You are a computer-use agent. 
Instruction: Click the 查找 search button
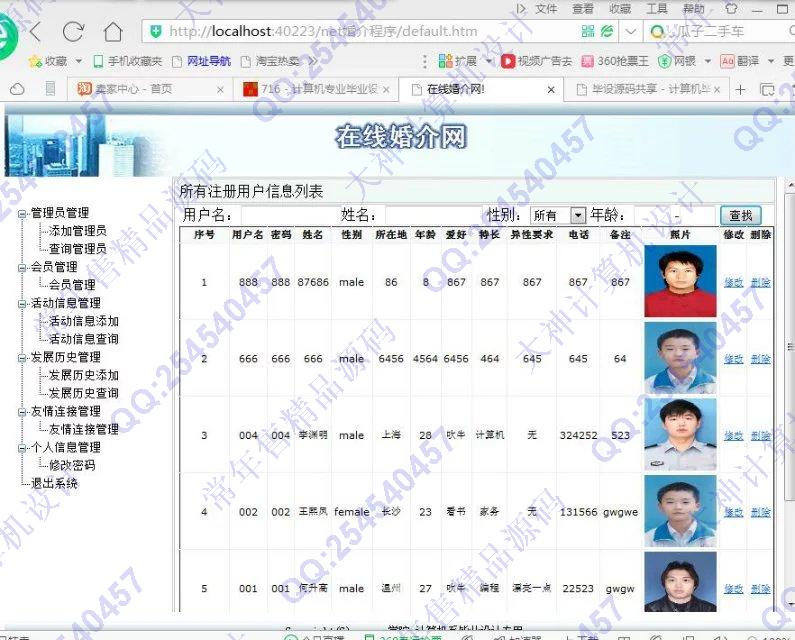click(740, 216)
